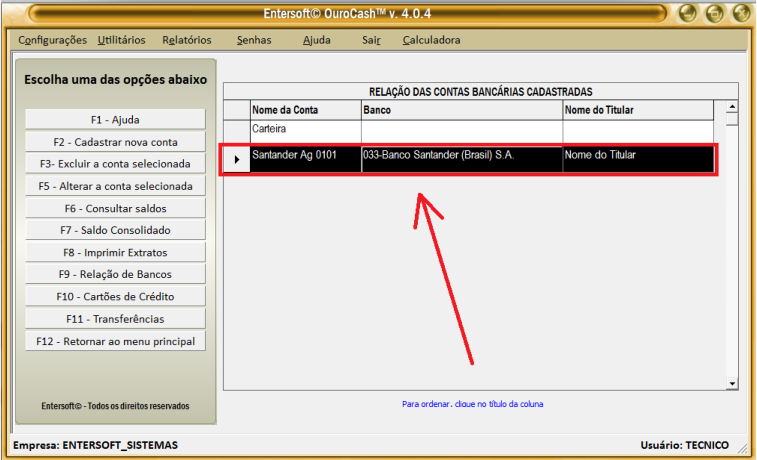This screenshot has width=757, height=460.
Task: Click the scrollbar thumb in accounts table
Action: (732, 119)
